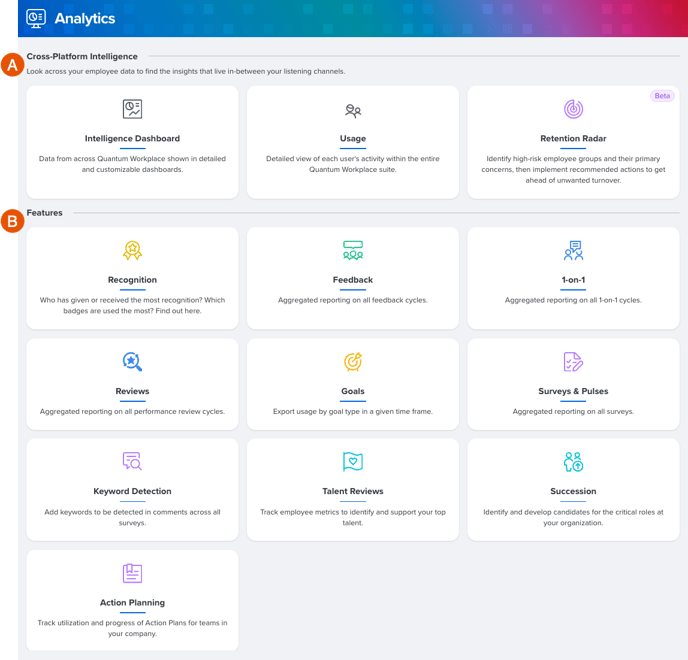Open the Action Planning title link
The width and height of the screenshot is (688, 660).
coord(132,603)
